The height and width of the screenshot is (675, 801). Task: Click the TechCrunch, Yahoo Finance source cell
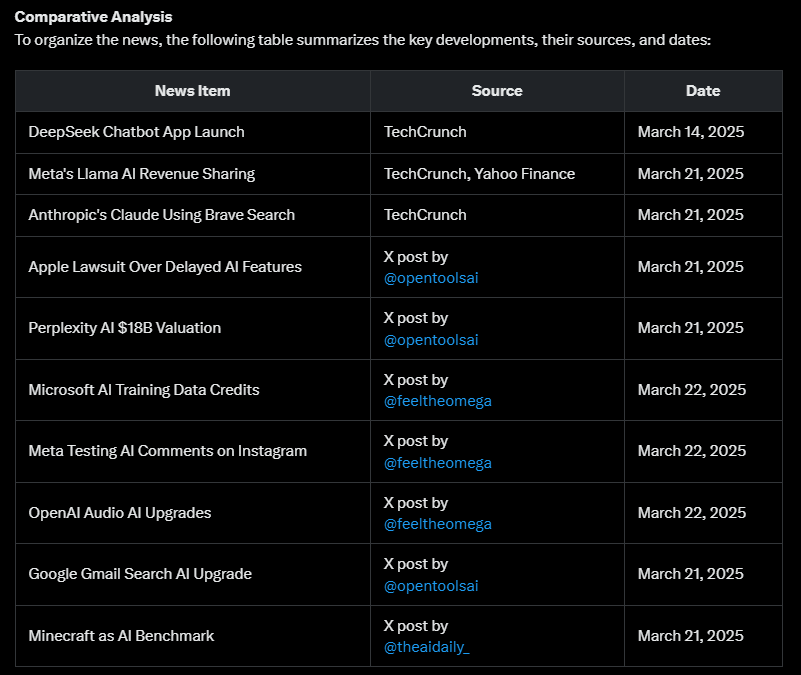coord(479,174)
